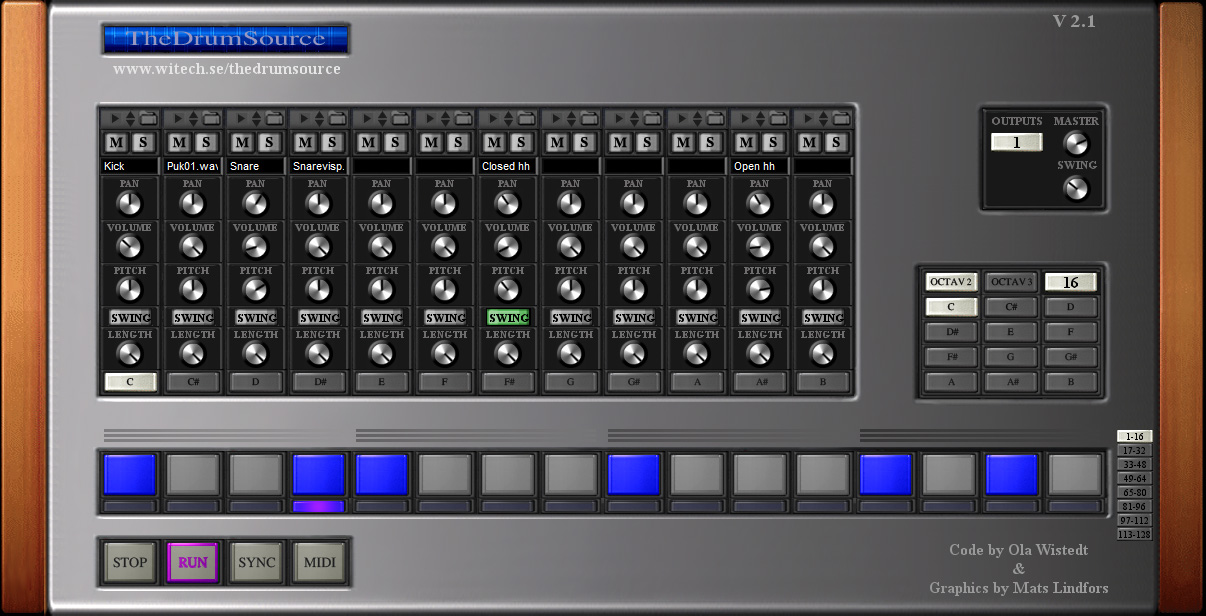Click the OUTPUTS value field showing 1

tap(1016, 142)
